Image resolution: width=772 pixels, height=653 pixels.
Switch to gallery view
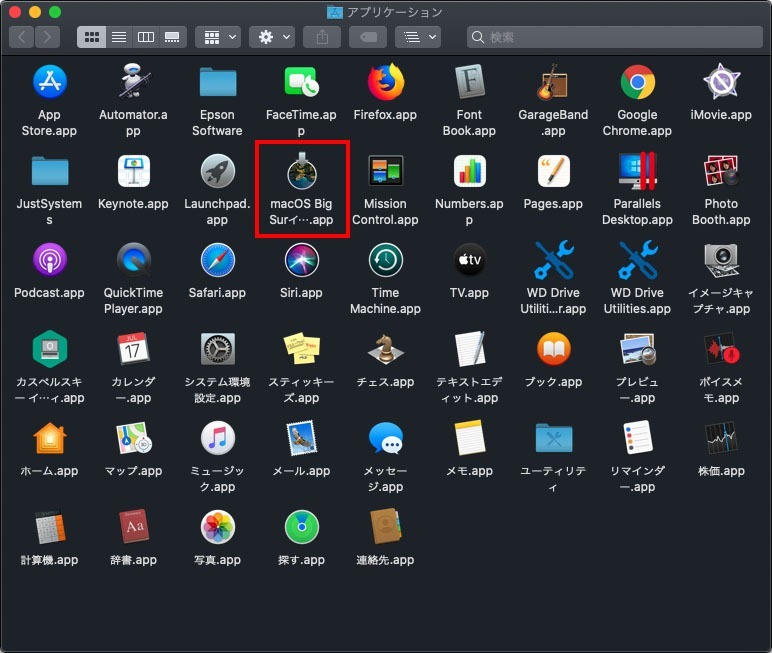(172, 37)
